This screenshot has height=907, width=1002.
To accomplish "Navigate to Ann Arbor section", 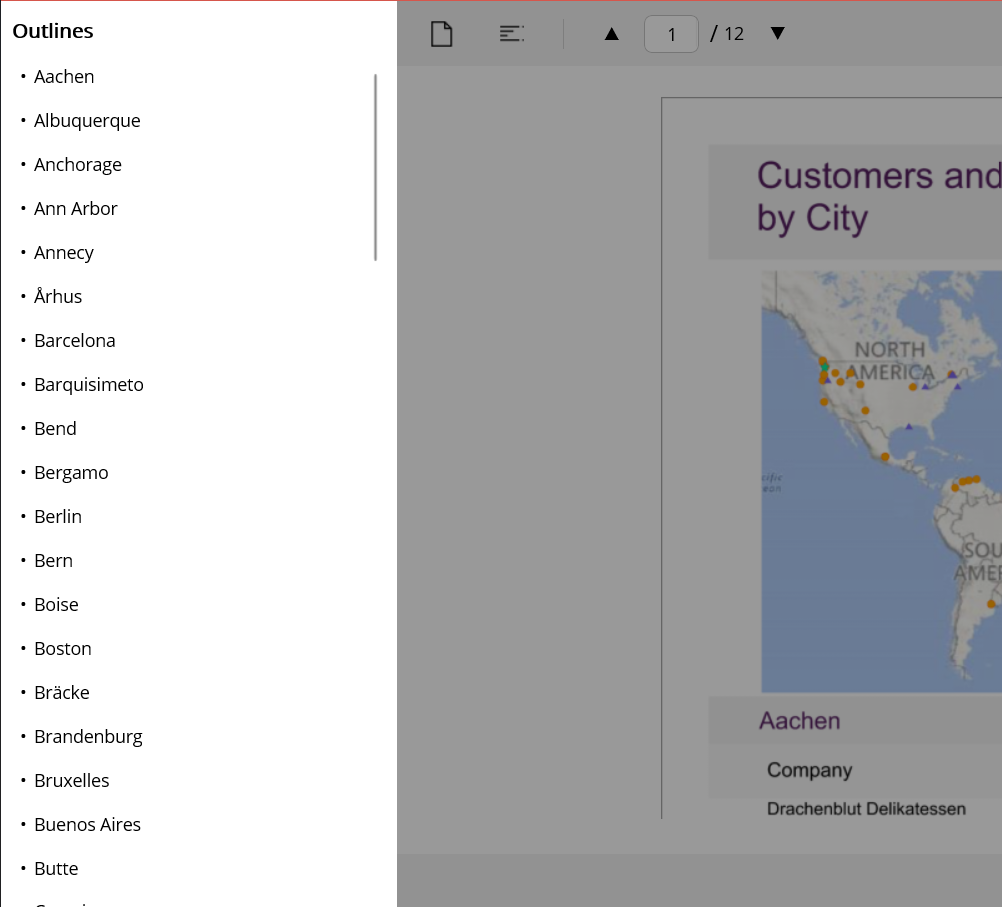I will [76, 209].
